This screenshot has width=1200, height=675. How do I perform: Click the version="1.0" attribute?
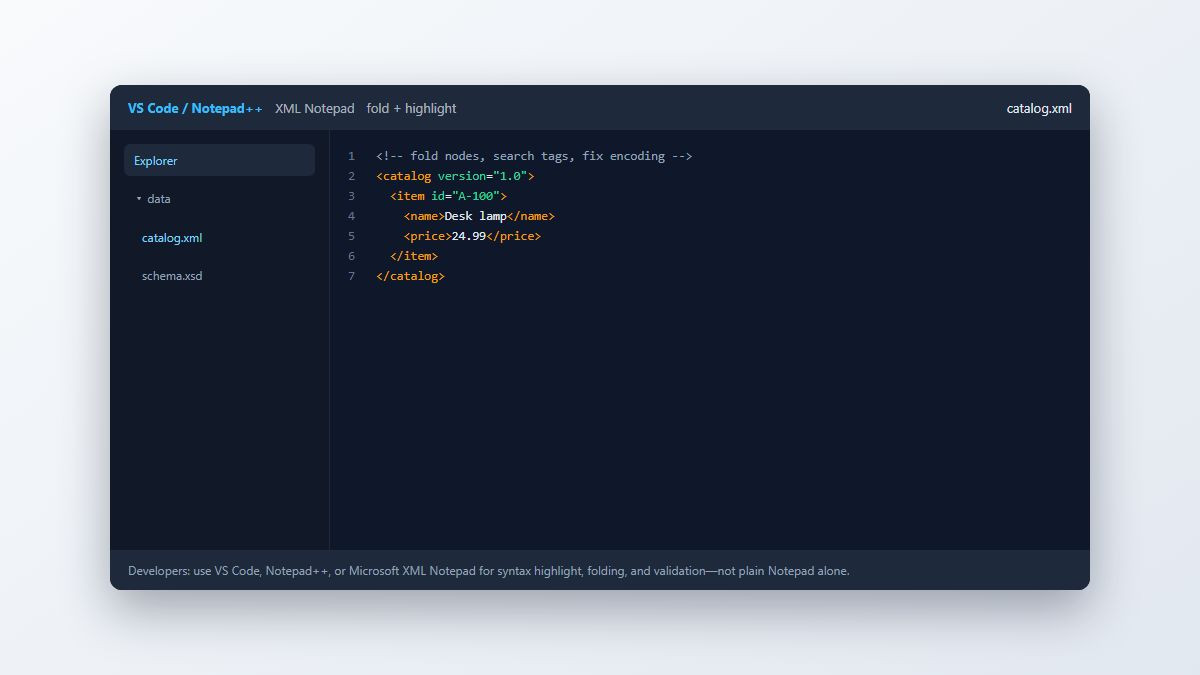point(482,176)
